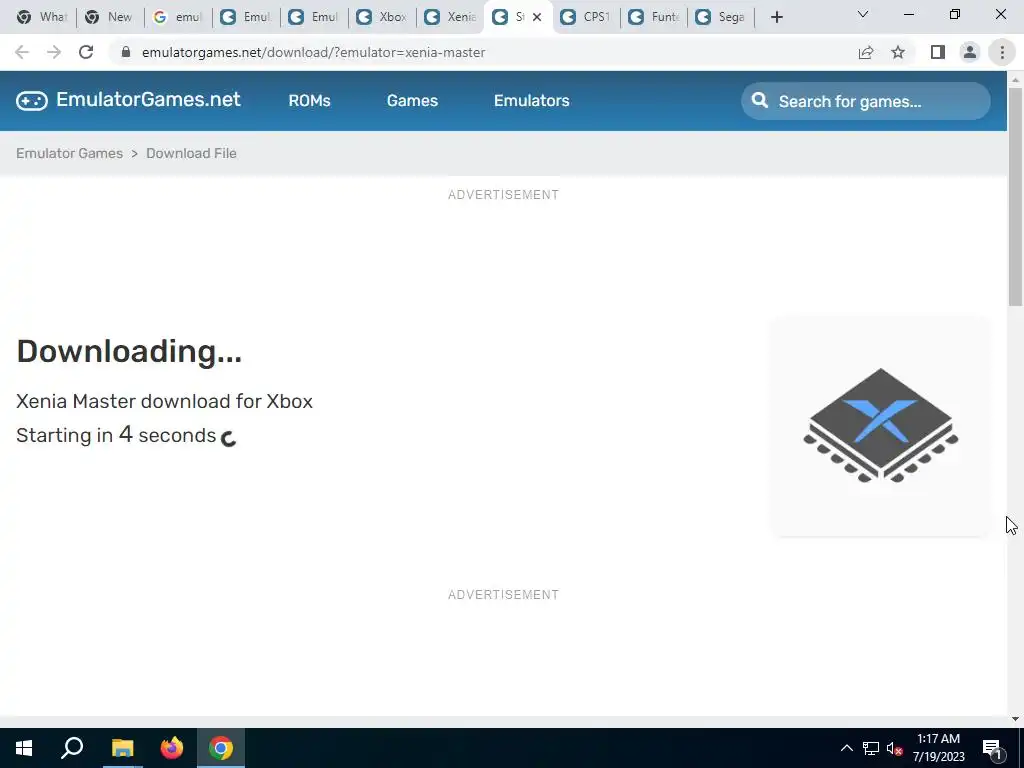
Task: Click the network tray icon
Action: point(871,748)
